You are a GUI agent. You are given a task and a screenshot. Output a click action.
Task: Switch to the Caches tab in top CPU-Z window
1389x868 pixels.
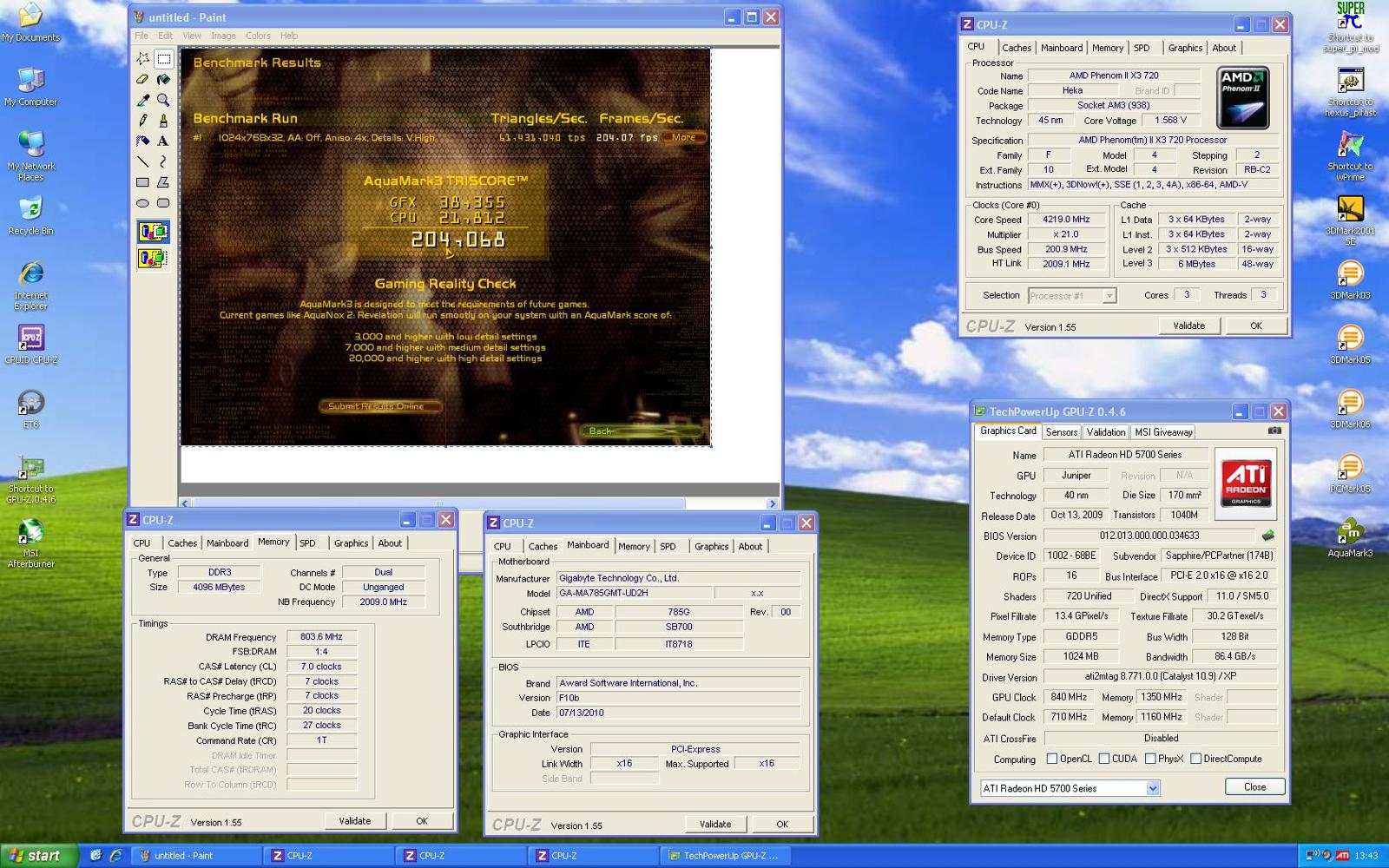[1017, 49]
